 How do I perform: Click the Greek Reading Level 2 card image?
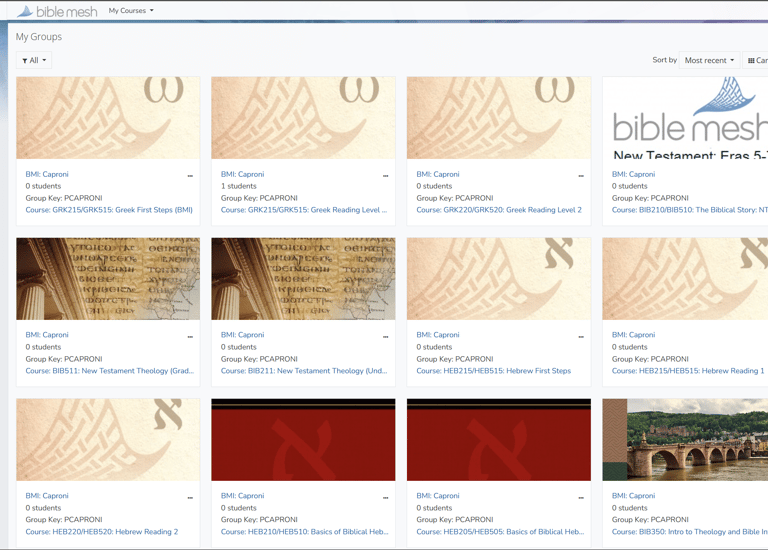point(499,118)
